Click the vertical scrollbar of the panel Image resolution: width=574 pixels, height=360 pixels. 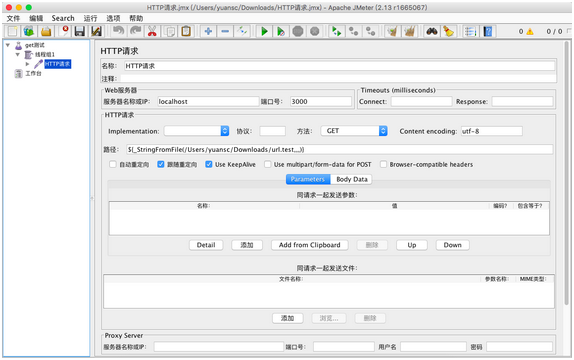click(566, 172)
